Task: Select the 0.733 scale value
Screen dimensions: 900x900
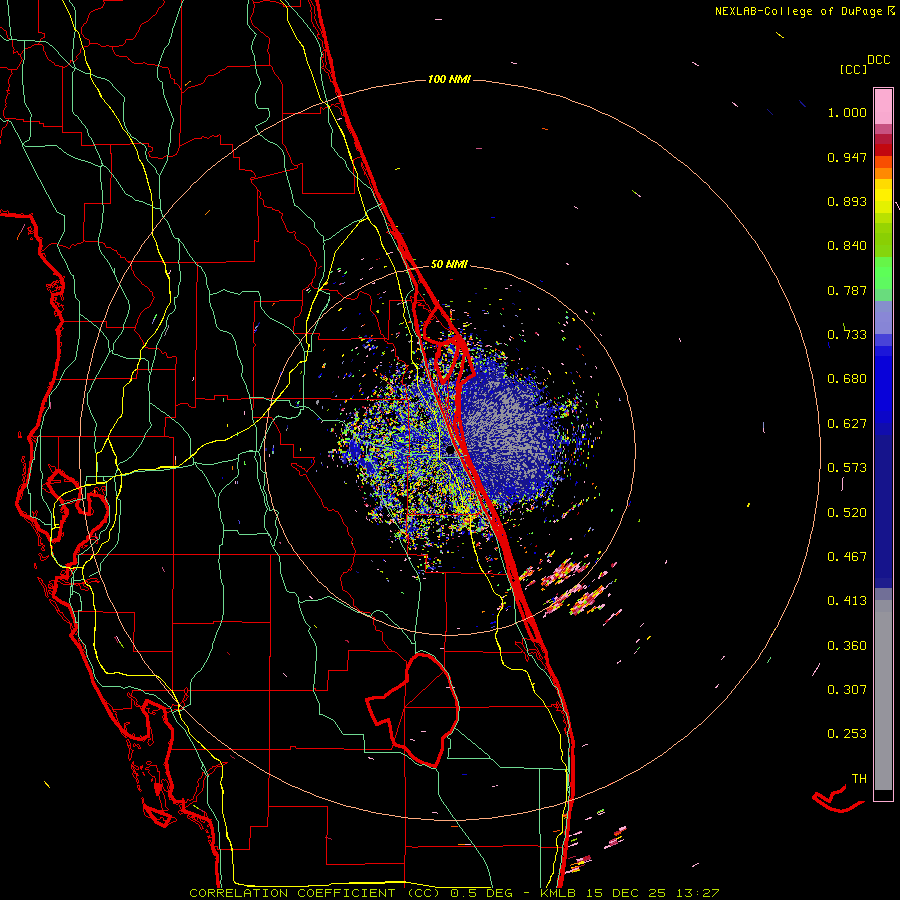Action: click(x=847, y=335)
